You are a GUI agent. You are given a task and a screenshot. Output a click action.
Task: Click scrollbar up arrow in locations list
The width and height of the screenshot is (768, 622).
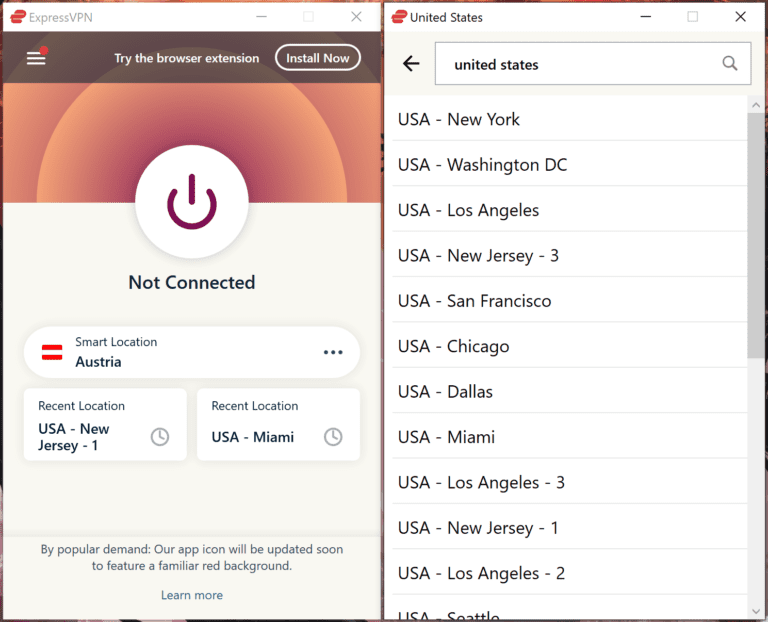tap(756, 105)
